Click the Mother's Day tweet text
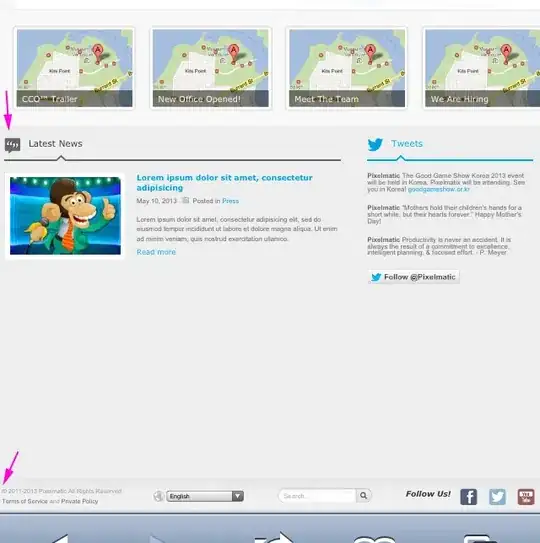540x543 pixels. pos(444,214)
